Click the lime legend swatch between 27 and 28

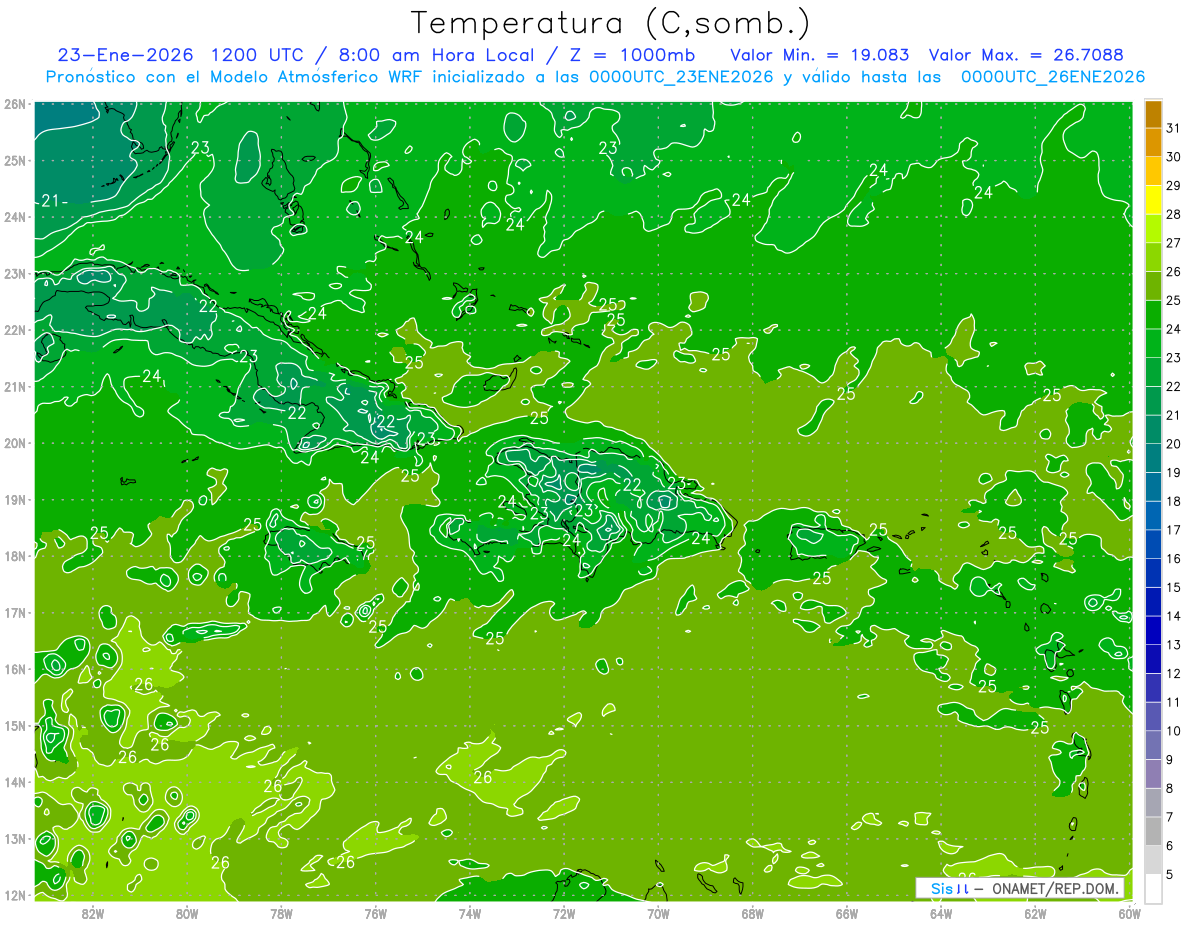coord(1153,228)
